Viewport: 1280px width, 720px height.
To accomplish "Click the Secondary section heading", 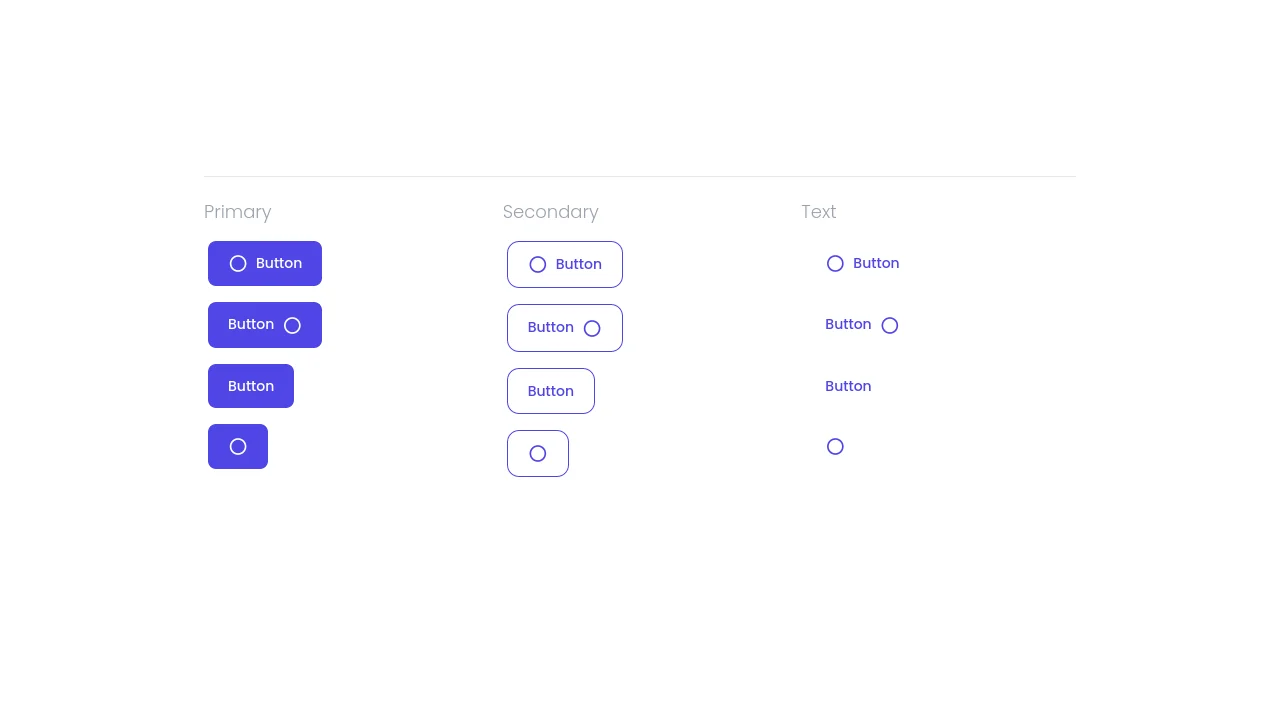I will [551, 212].
